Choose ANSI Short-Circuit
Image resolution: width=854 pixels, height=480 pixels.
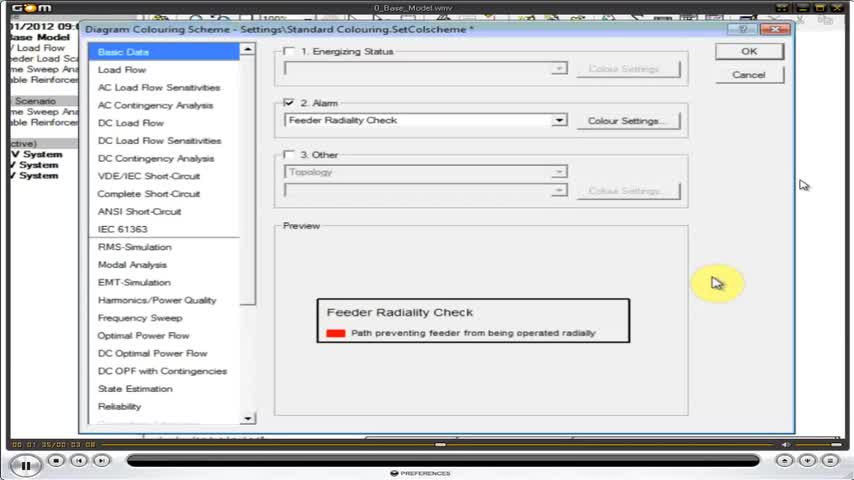pyautogui.click(x=139, y=211)
